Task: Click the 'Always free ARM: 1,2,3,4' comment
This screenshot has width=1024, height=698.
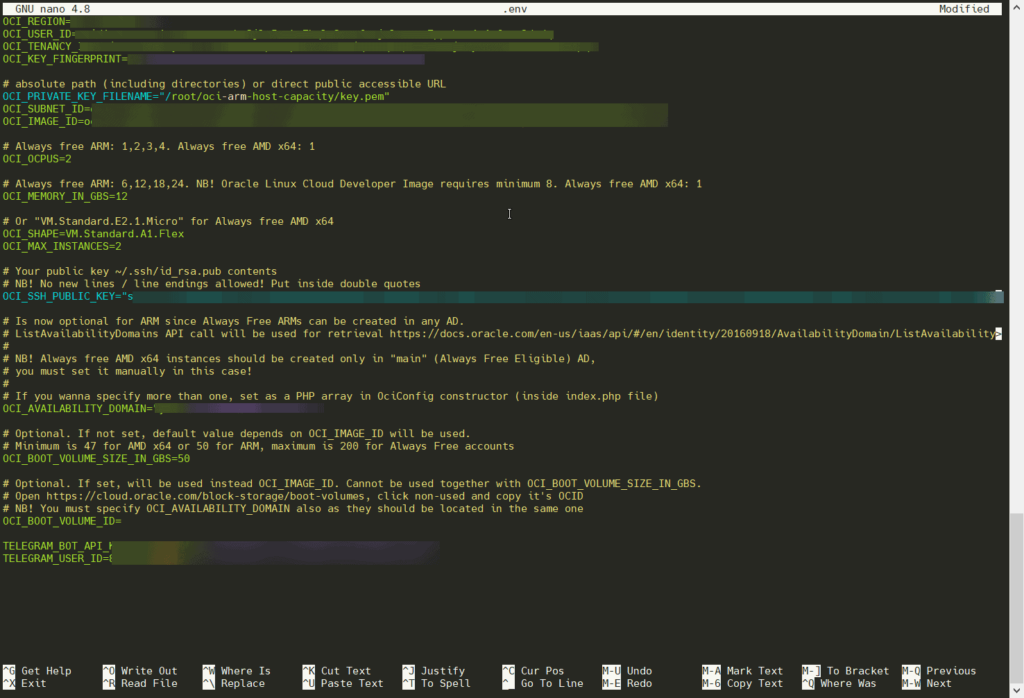Action: pyautogui.click(x=159, y=146)
